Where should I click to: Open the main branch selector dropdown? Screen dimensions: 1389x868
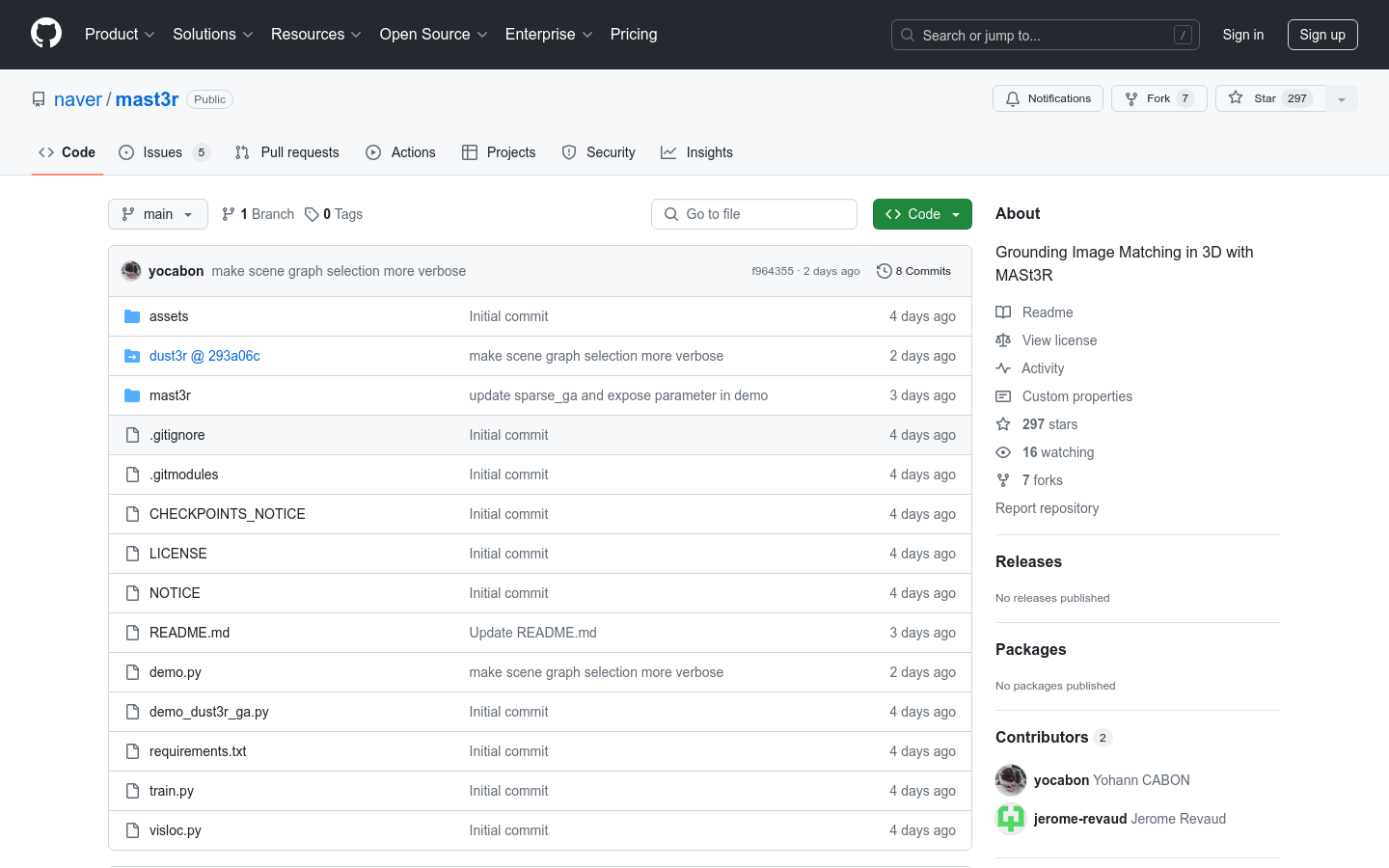click(158, 214)
